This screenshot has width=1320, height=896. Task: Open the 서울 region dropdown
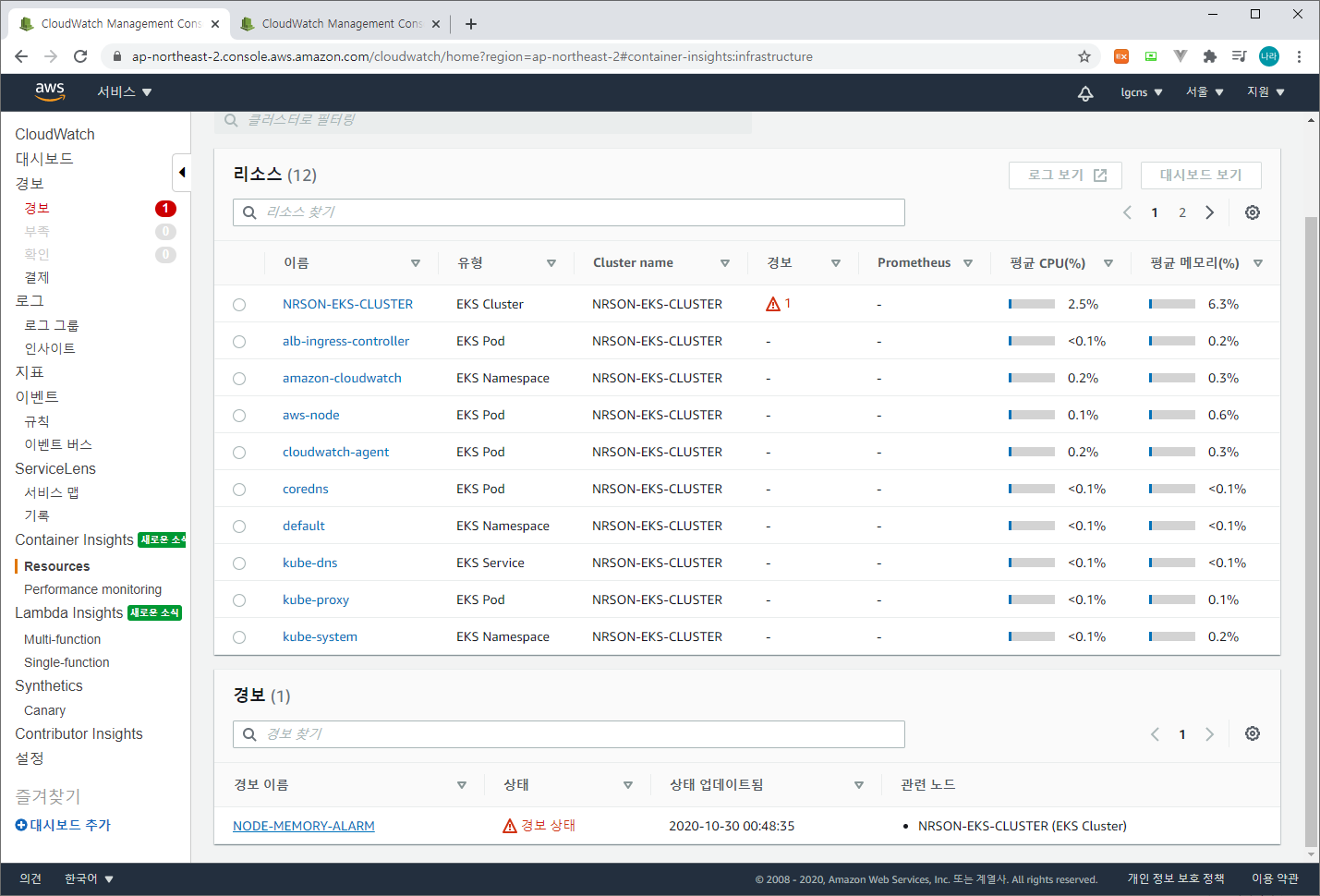pyautogui.click(x=1205, y=92)
